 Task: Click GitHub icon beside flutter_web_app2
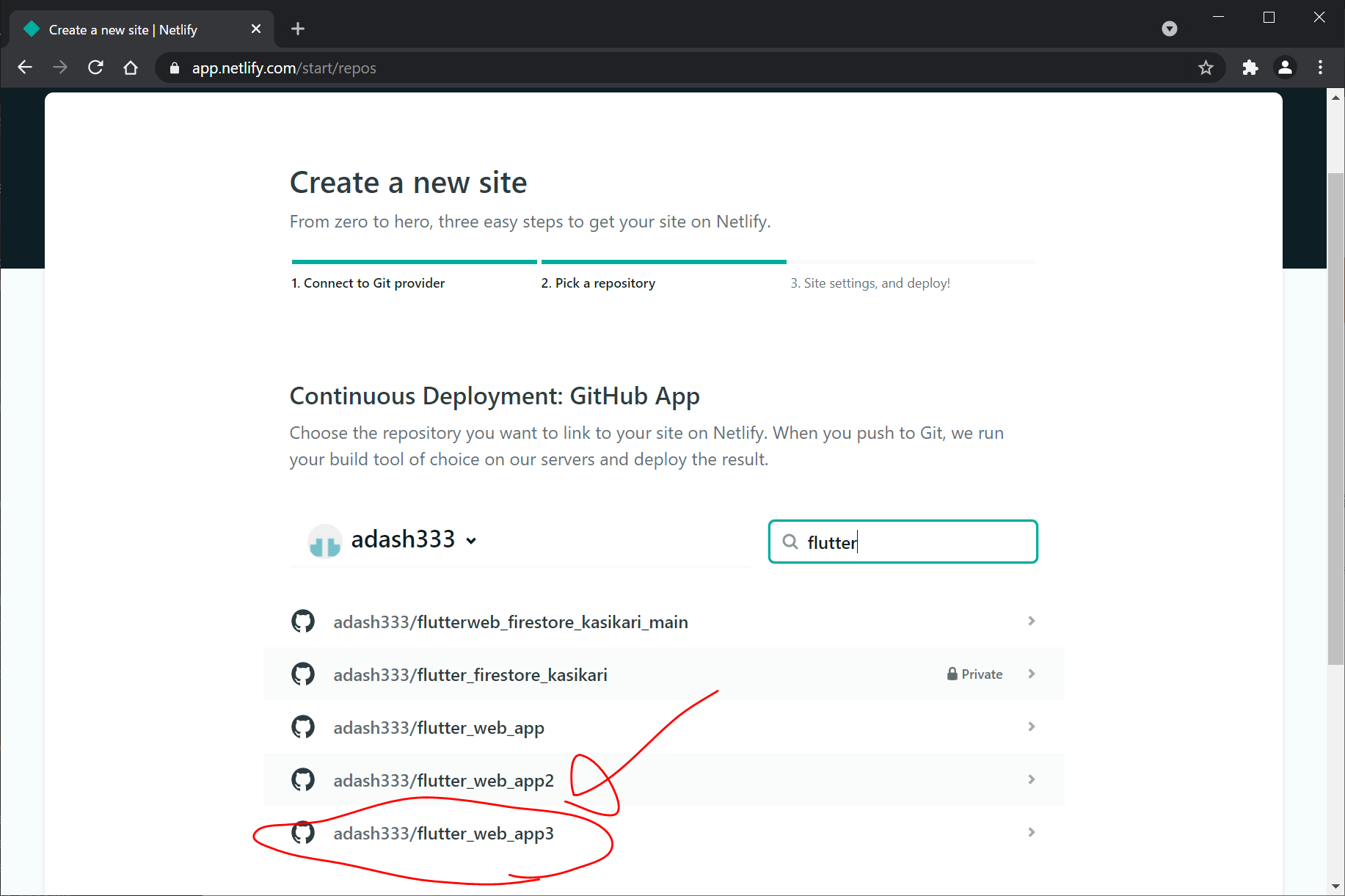(303, 779)
